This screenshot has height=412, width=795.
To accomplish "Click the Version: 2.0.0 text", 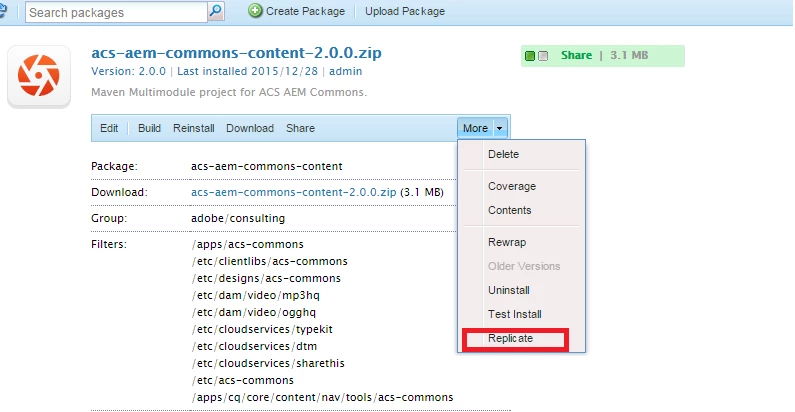I will 128,71.
